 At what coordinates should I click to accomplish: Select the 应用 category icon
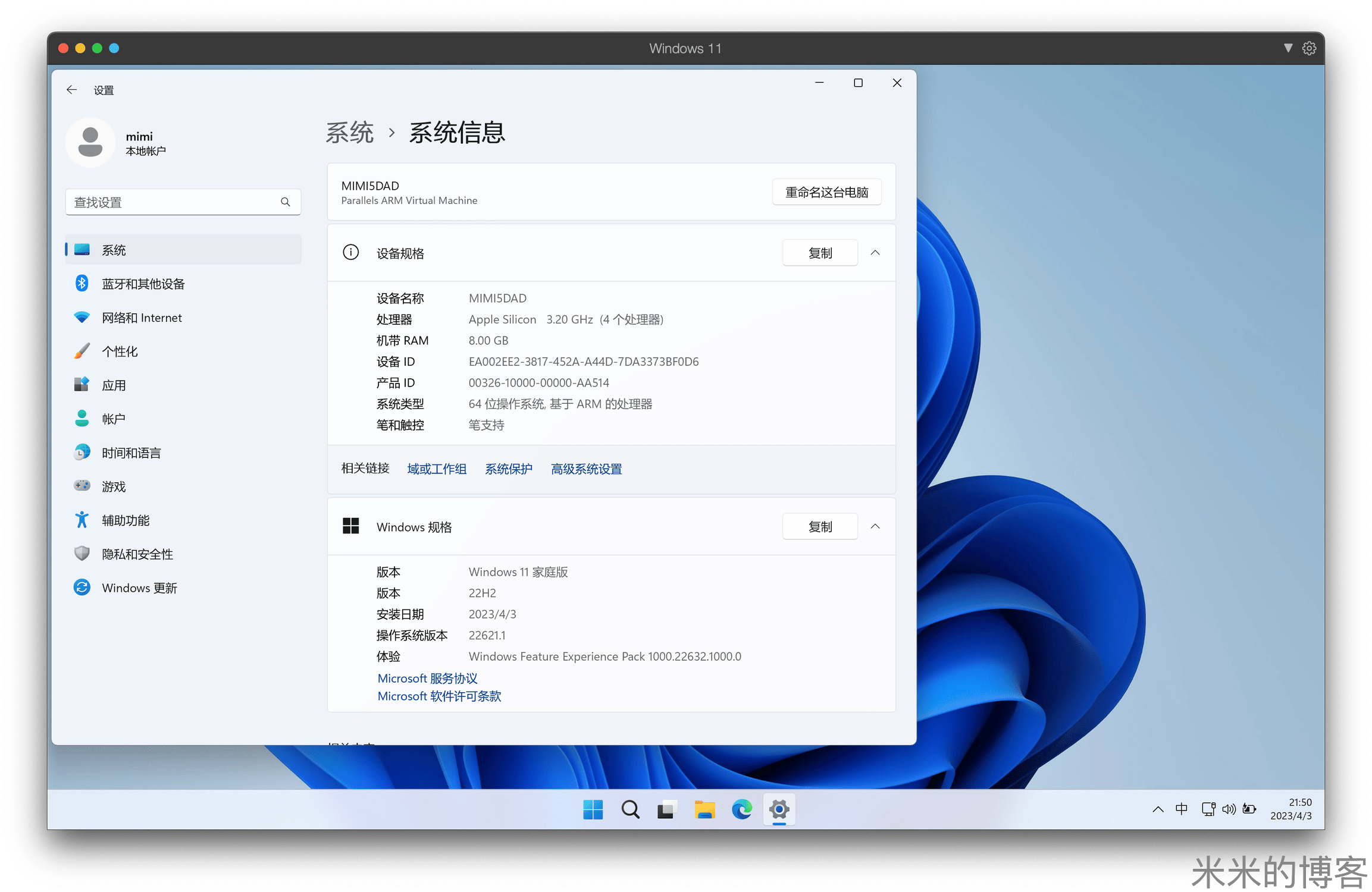(x=82, y=385)
